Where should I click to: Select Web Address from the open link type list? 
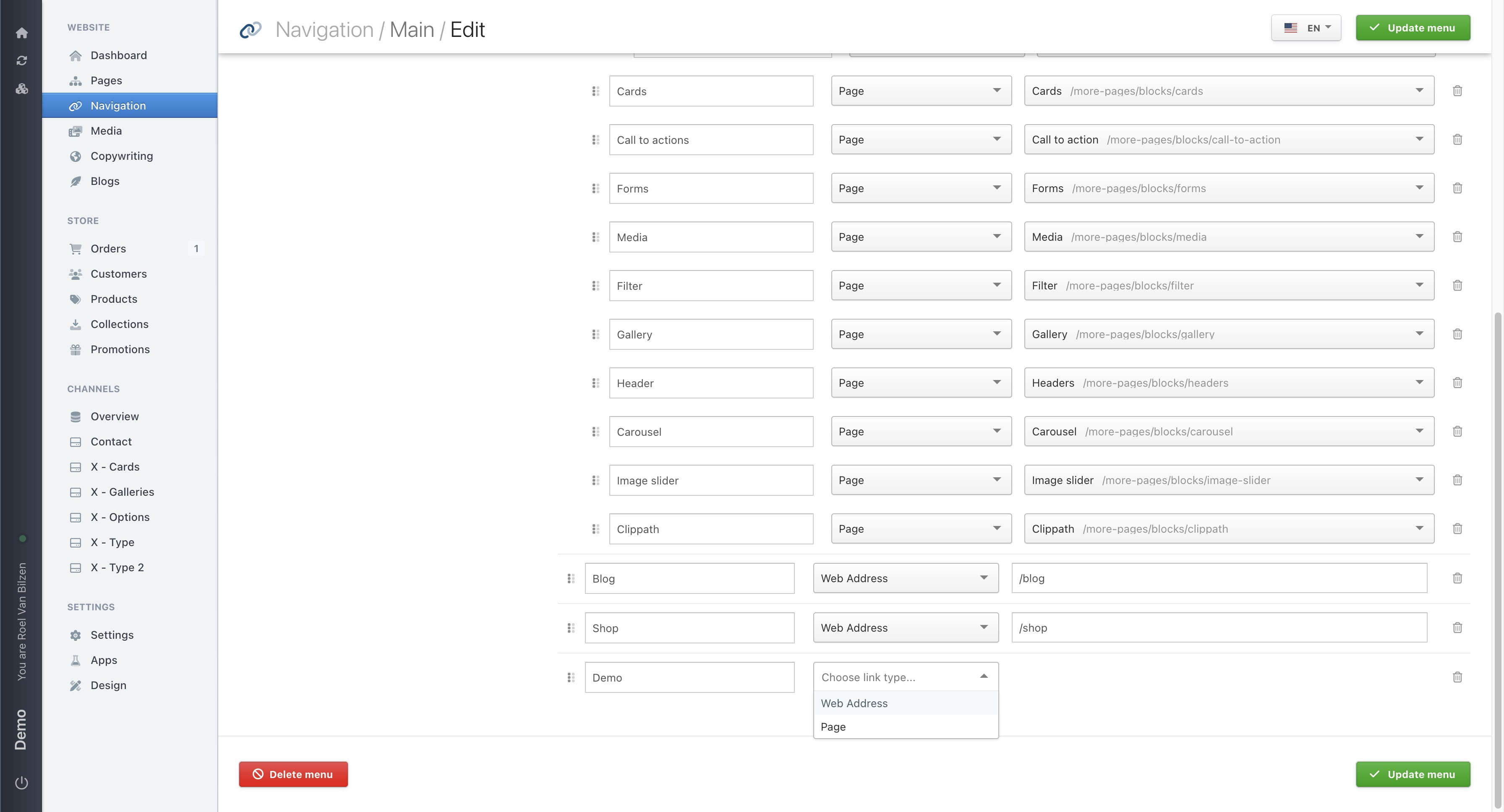coord(854,703)
